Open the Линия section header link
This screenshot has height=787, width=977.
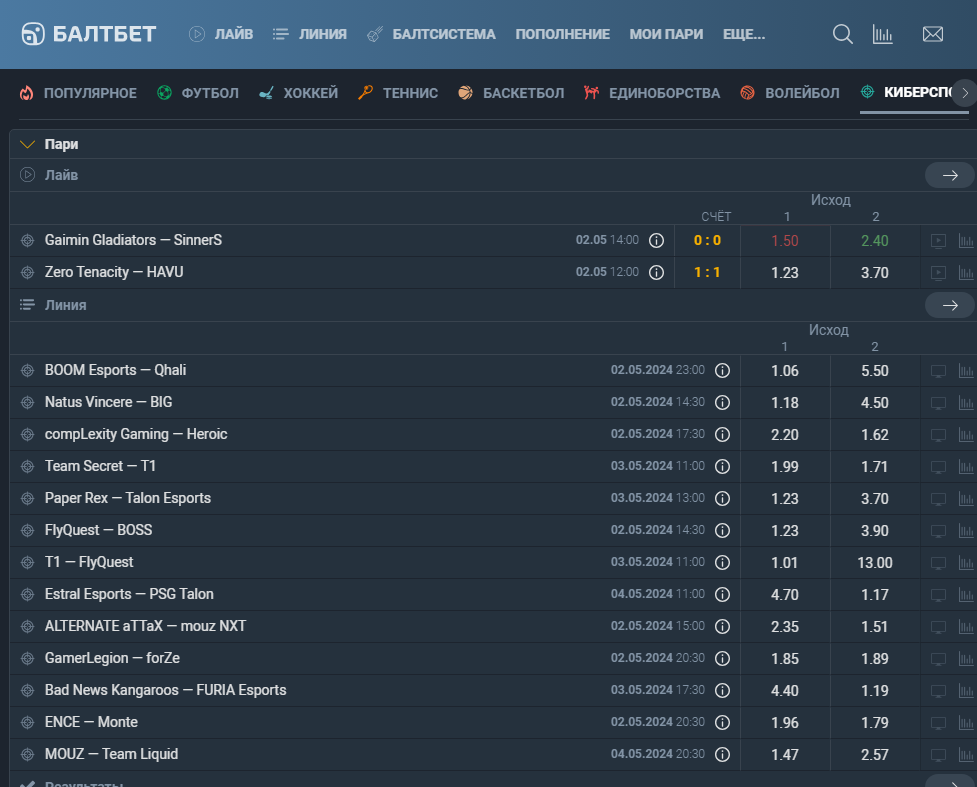(65, 305)
